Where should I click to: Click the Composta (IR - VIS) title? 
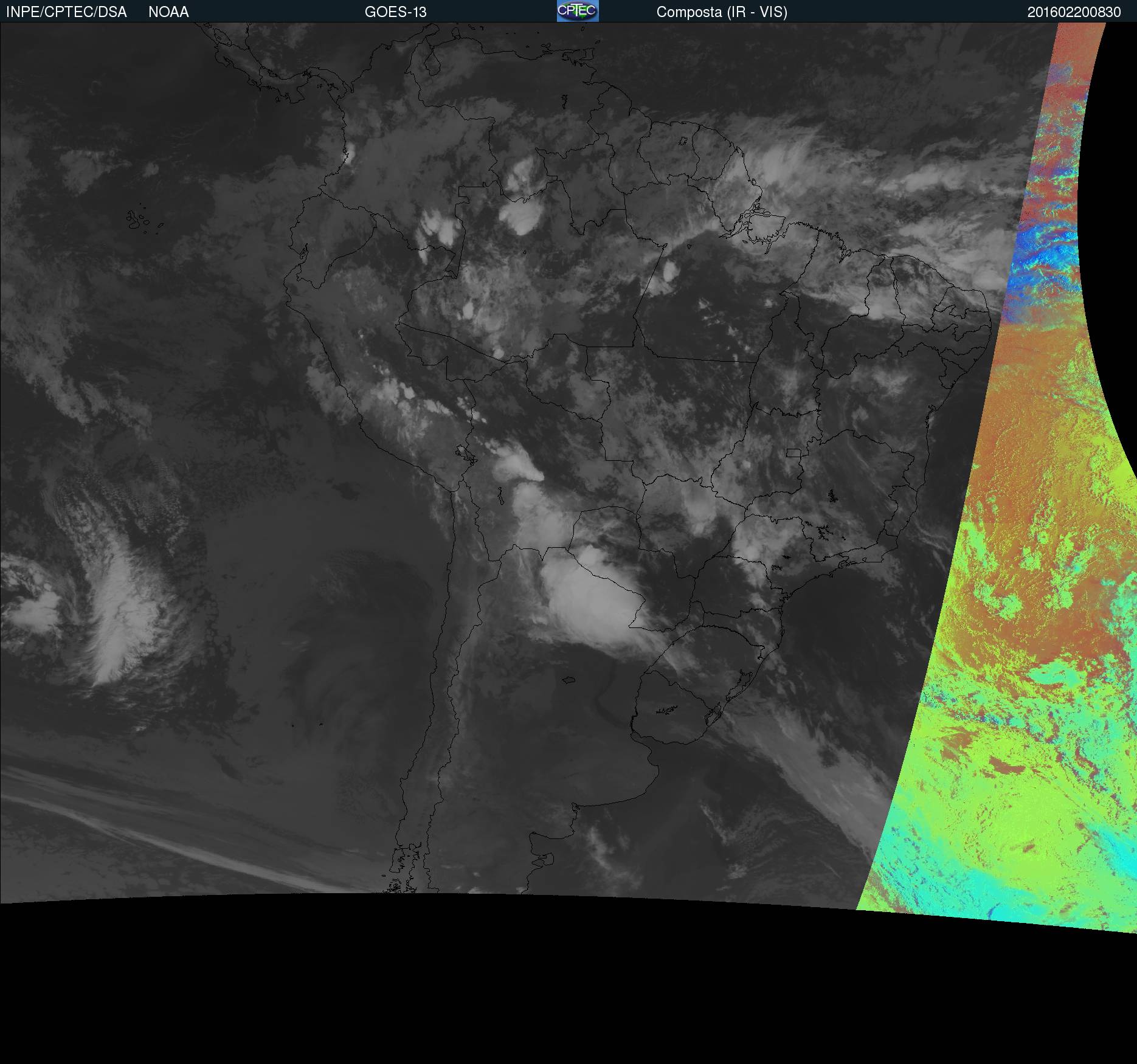pos(722,12)
